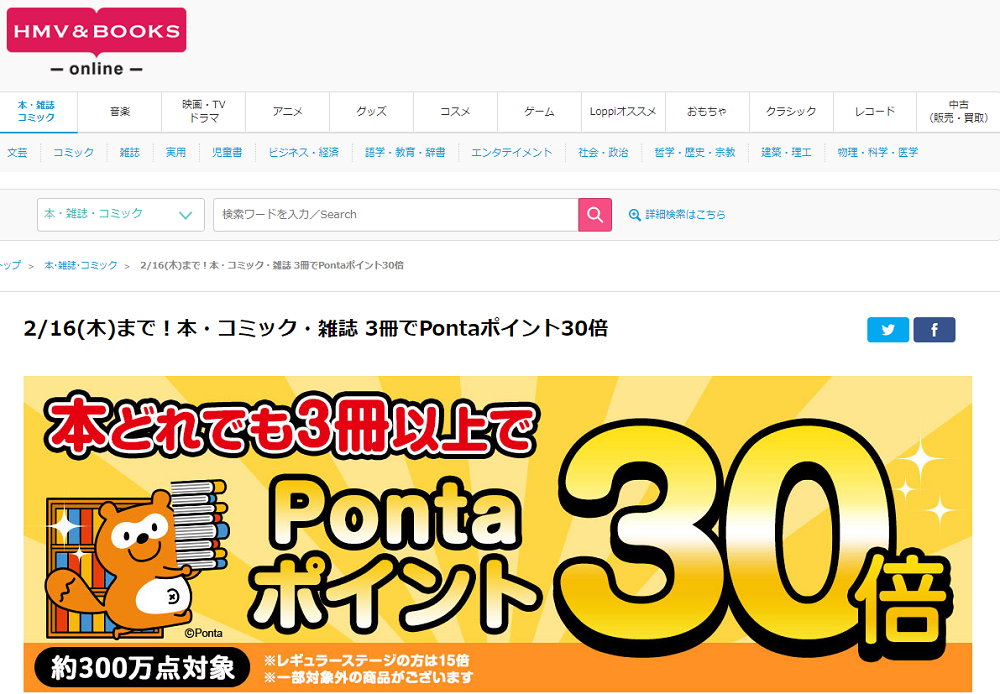Select the 児童書 subcategory
Viewport: 1000px width, 694px height.
click(x=227, y=152)
